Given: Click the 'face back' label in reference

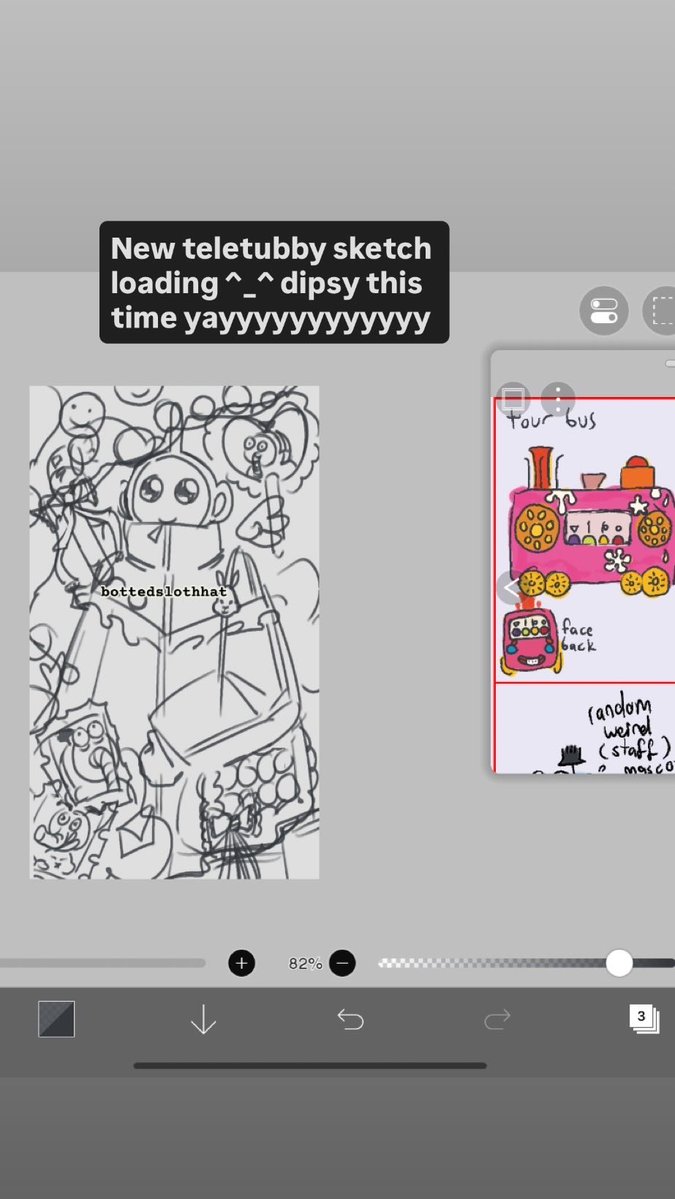Looking at the screenshot, I should coord(578,637).
